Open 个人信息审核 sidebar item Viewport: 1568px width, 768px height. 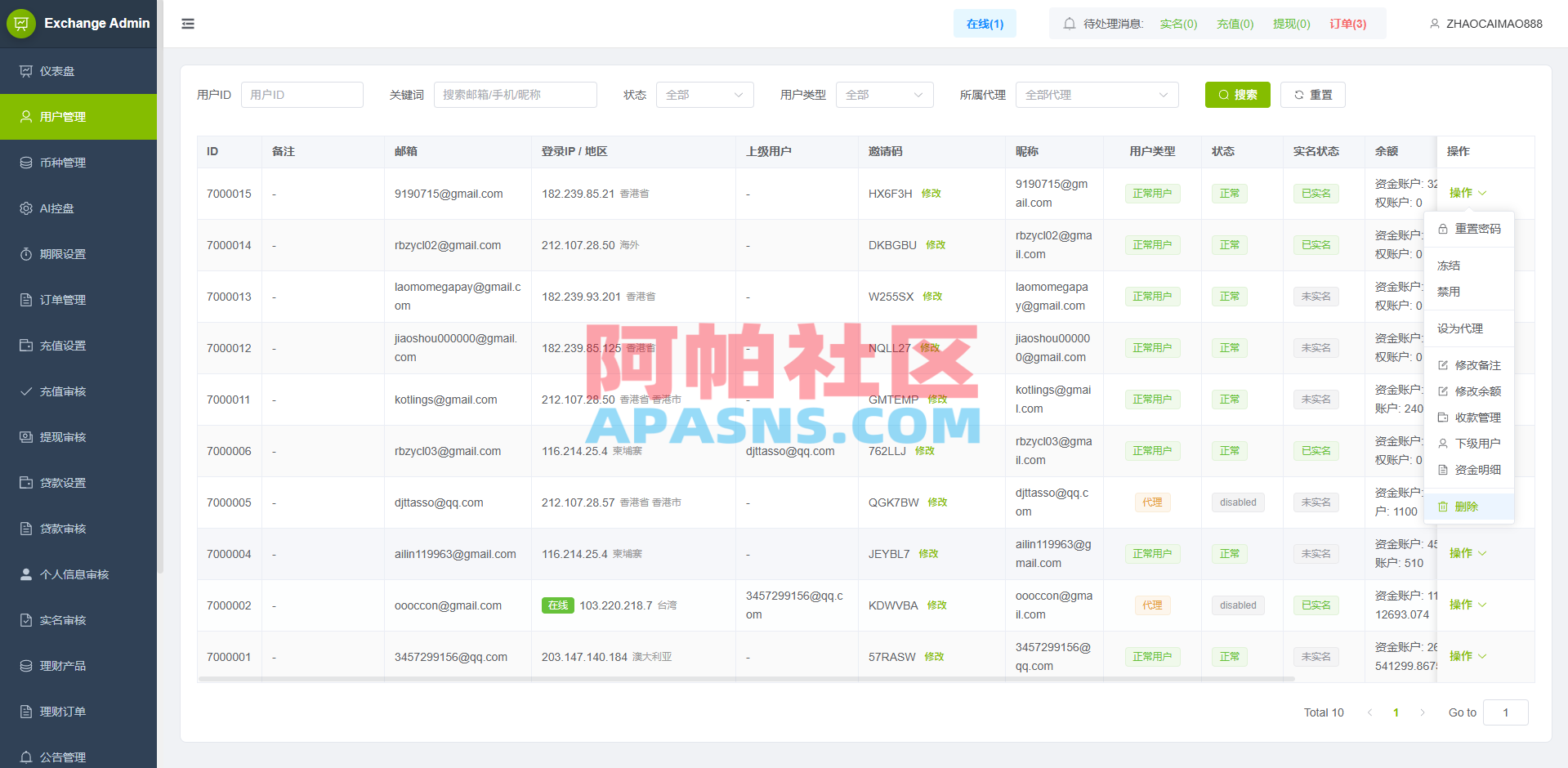pos(78,574)
